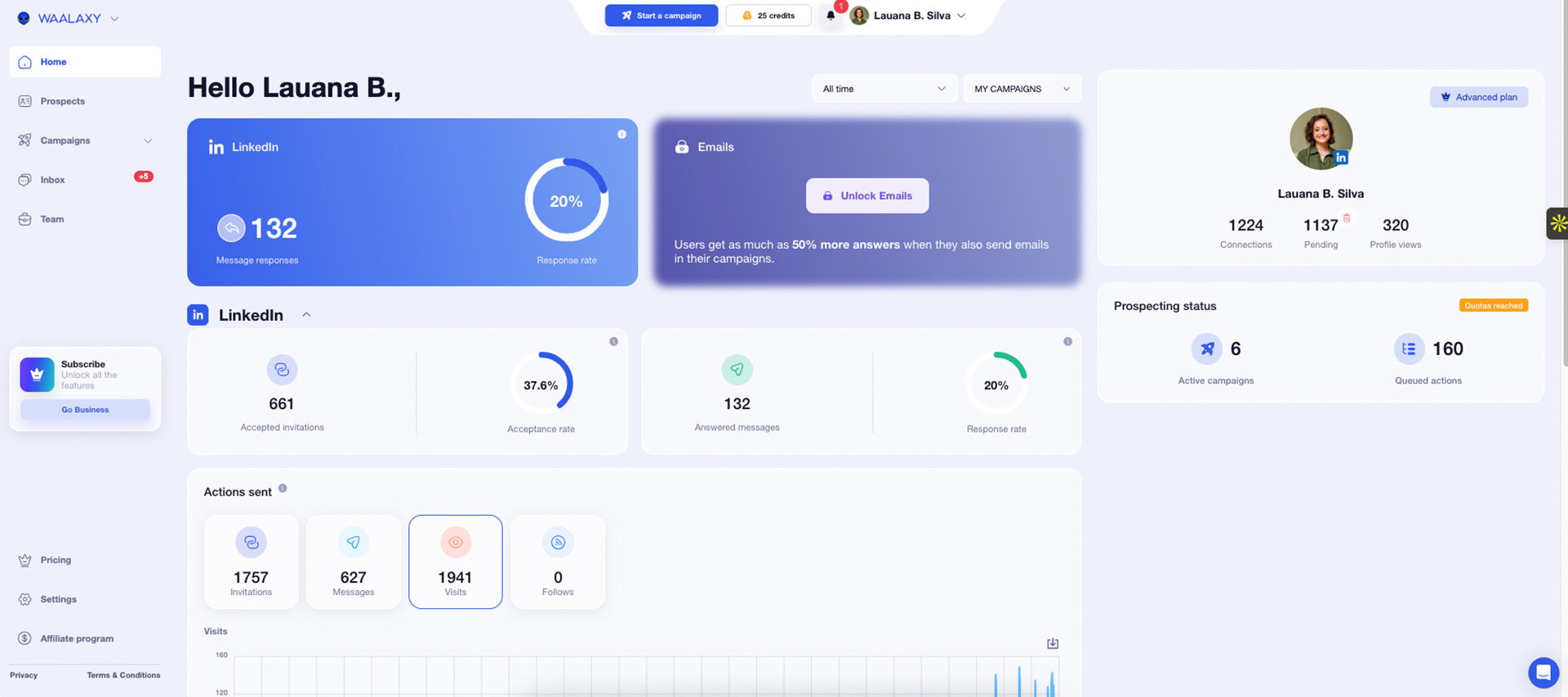Expand the Campaigns submenu chevron
This screenshot has height=697, width=1568.
click(148, 141)
